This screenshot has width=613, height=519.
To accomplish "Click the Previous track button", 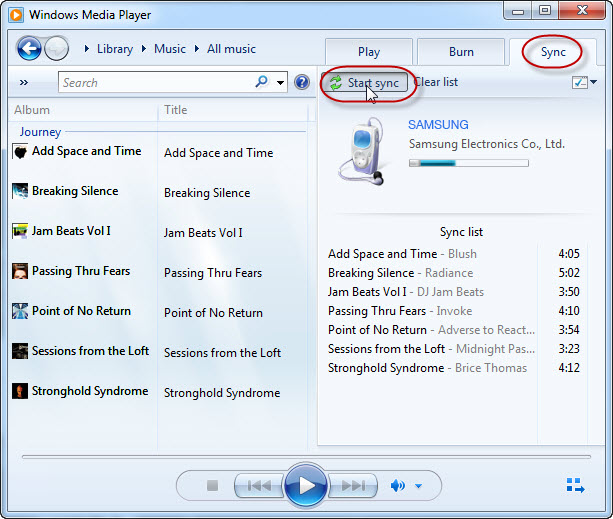I will coord(259,486).
